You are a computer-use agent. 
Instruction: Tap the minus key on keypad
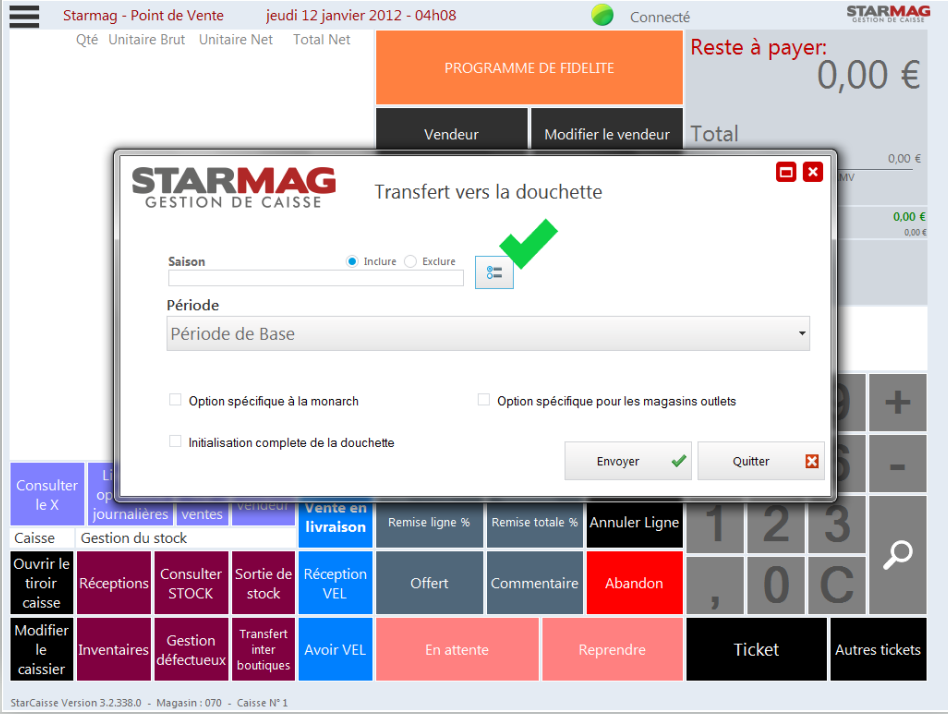pos(898,464)
